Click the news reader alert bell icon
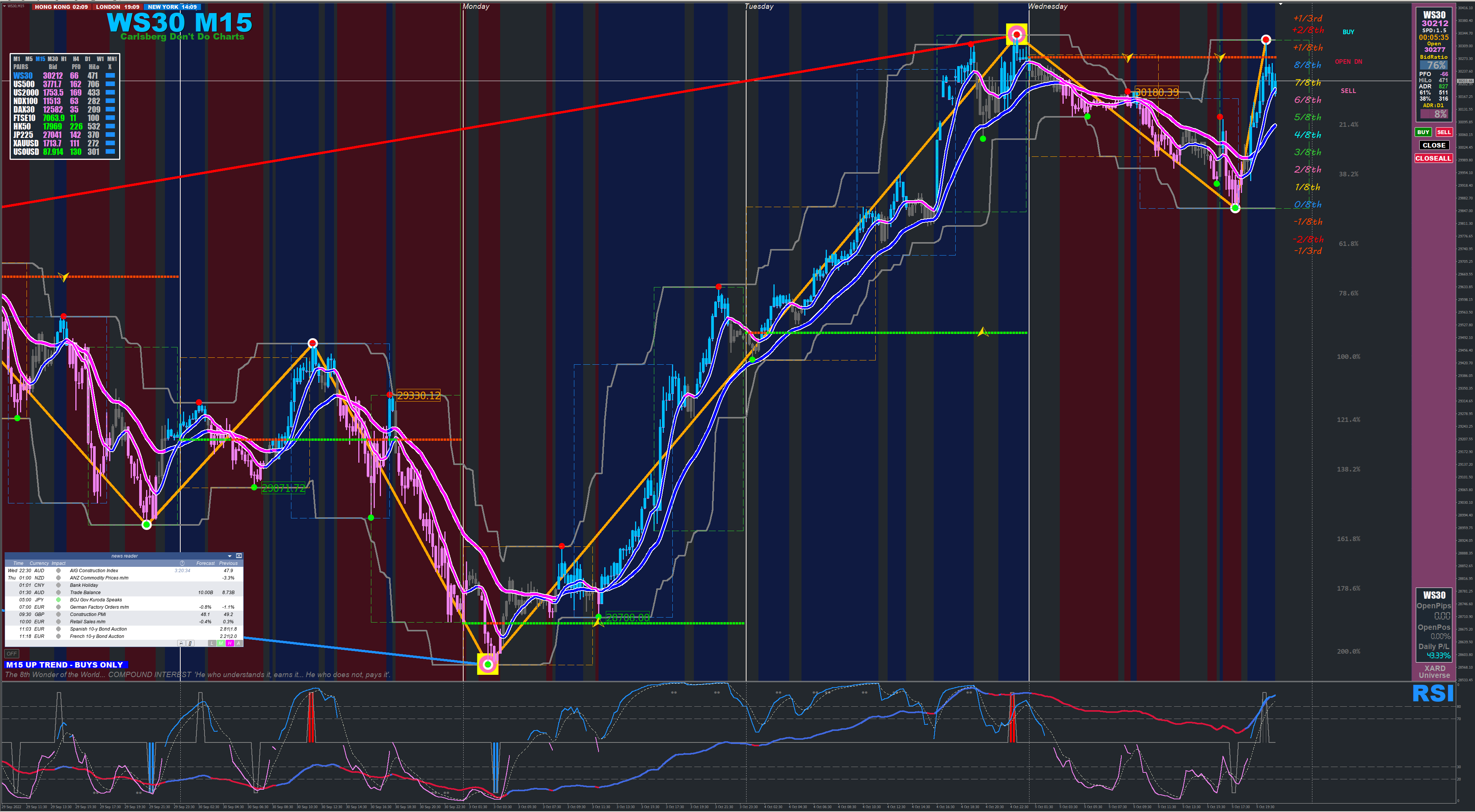 click(181, 643)
